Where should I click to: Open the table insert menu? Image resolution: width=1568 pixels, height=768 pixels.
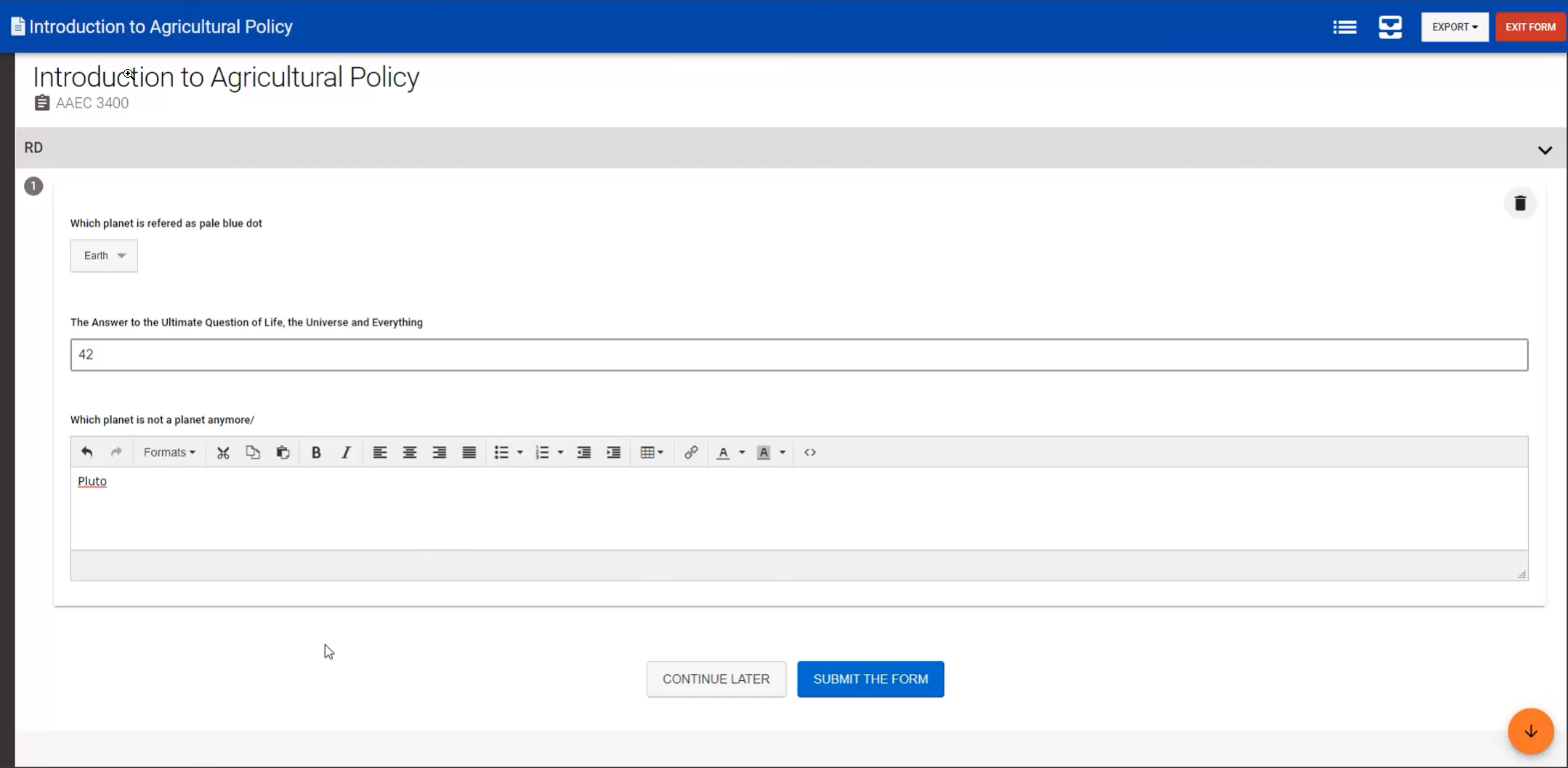[651, 452]
